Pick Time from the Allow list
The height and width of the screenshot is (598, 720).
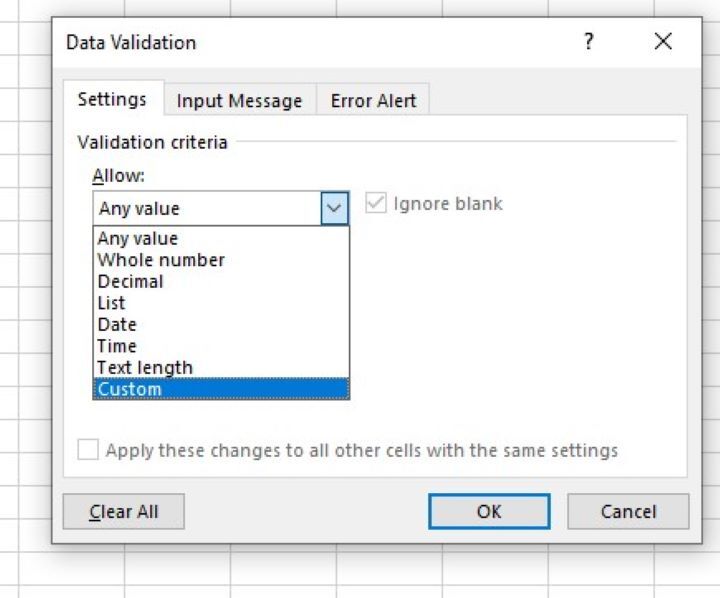click(117, 346)
